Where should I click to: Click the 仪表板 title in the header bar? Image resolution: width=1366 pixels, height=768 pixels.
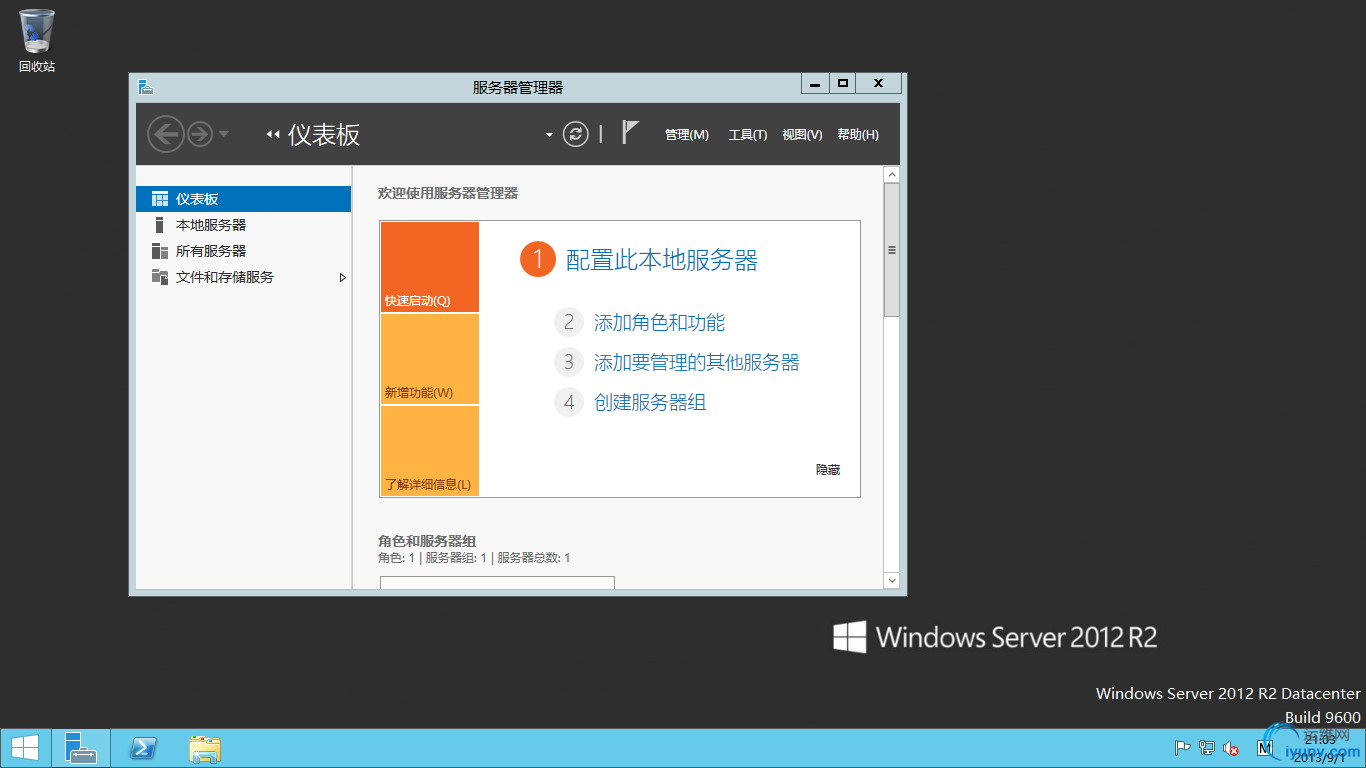tap(324, 135)
